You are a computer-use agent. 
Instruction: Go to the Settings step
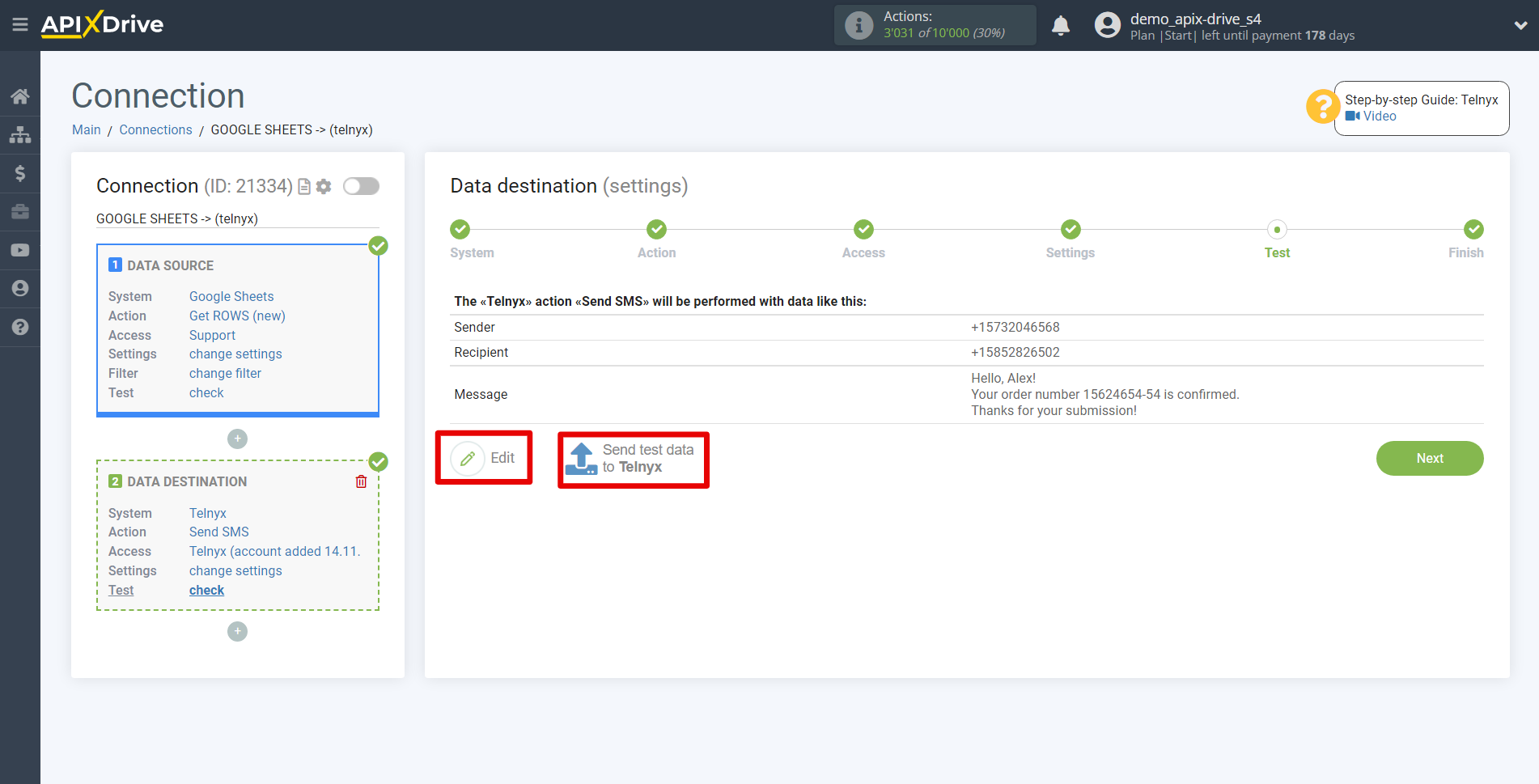1071,230
